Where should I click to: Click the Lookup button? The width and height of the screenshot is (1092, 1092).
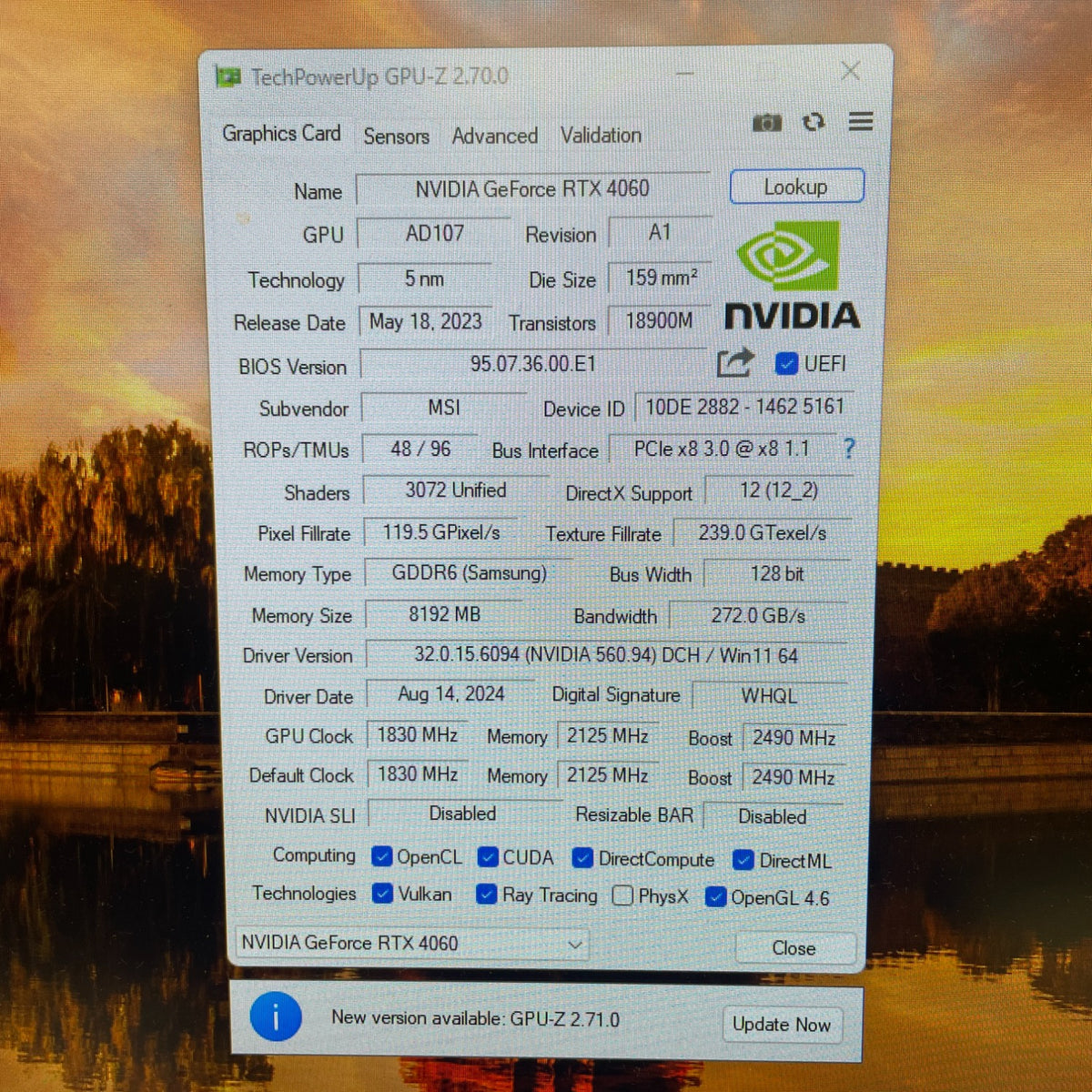pos(796,187)
